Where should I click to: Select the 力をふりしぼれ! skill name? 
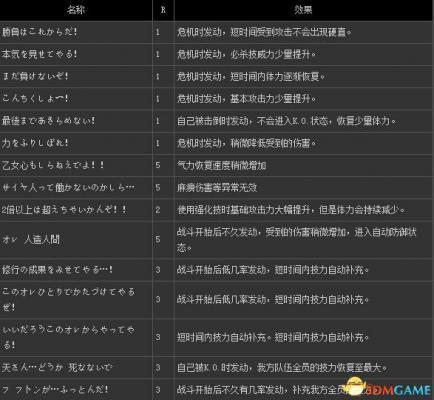tap(35, 143)
